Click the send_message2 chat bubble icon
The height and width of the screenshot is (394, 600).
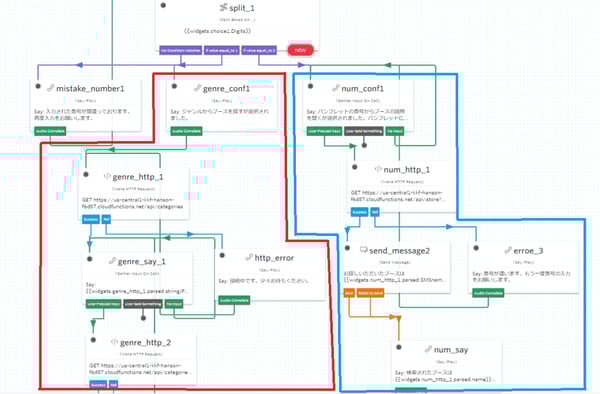364,250
